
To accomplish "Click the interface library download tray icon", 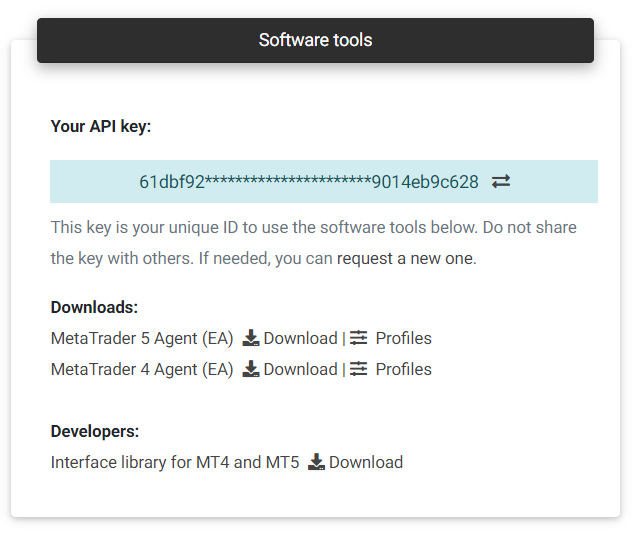I will tap(316, 462).
